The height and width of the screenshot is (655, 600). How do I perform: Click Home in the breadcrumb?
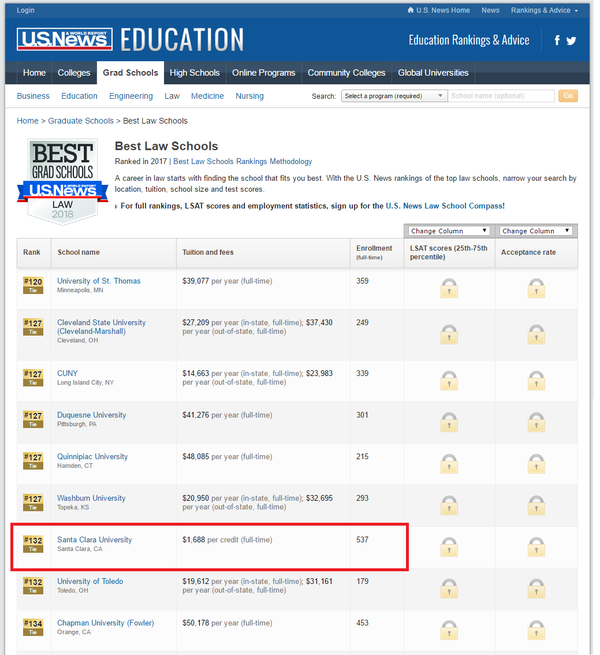(28, 121)
